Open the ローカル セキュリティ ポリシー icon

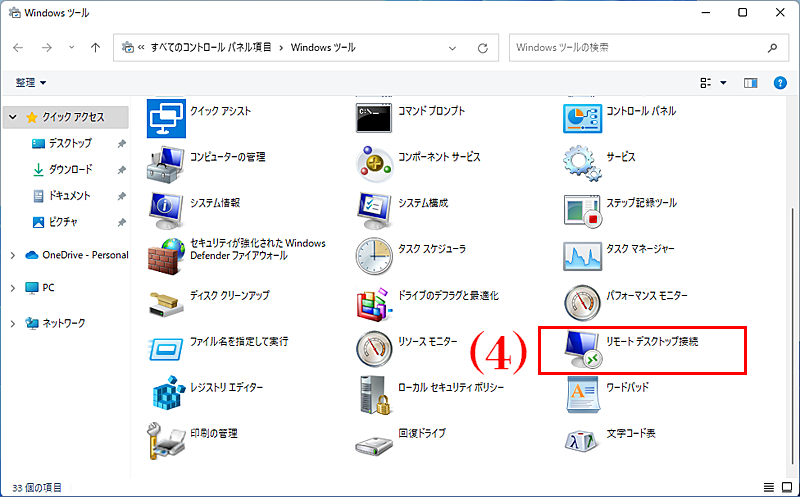(375, 395)
